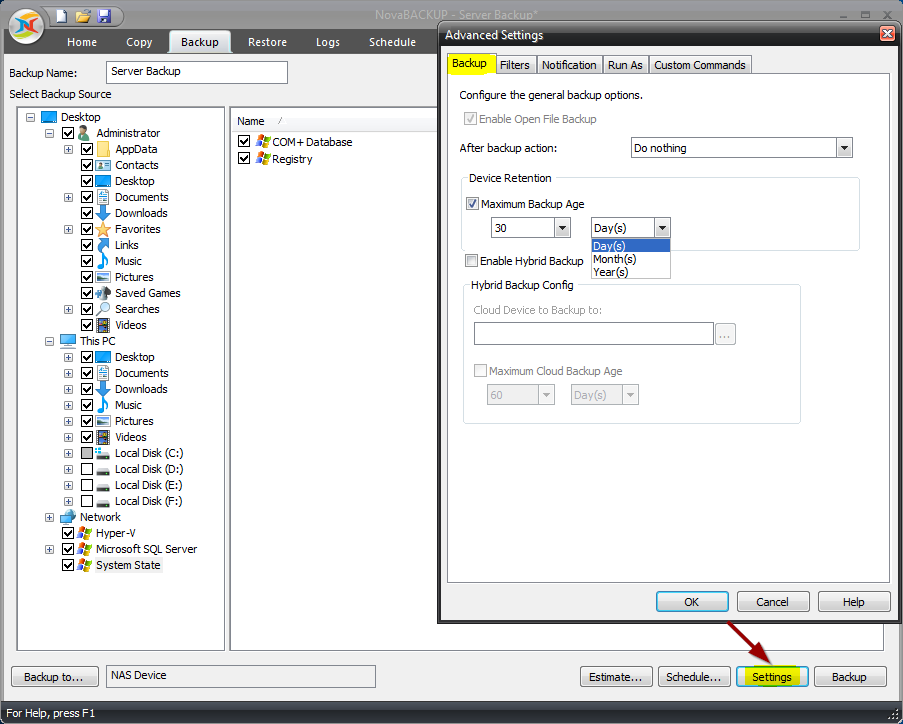Viewport: 903px width, 724px height.
Task: Uncheck the System State checkbox
Action: [x=68, y=566]
